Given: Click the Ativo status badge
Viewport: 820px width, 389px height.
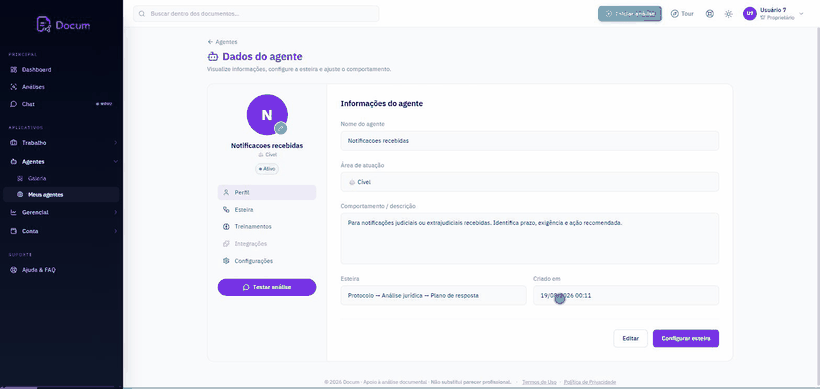Looking at the screenshot, I should tap(267, 169).
